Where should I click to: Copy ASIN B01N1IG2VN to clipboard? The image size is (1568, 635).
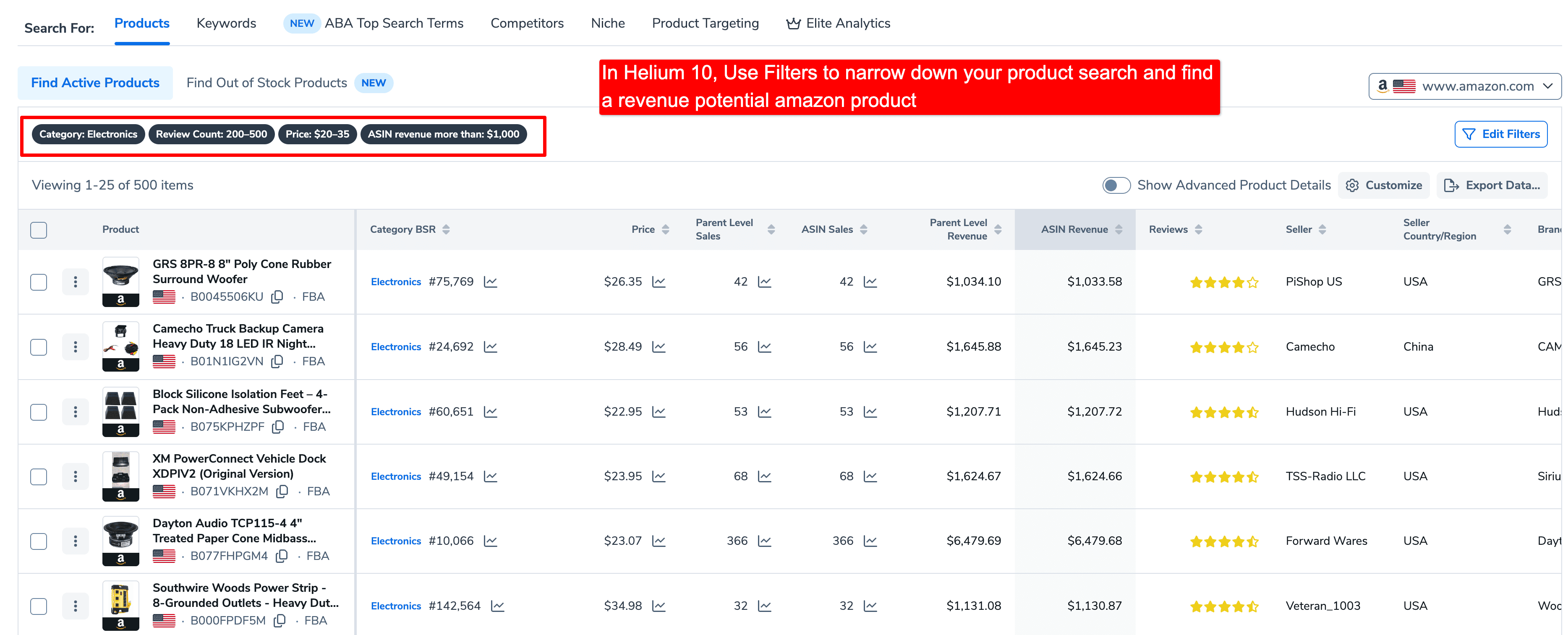tap(277, 361)
